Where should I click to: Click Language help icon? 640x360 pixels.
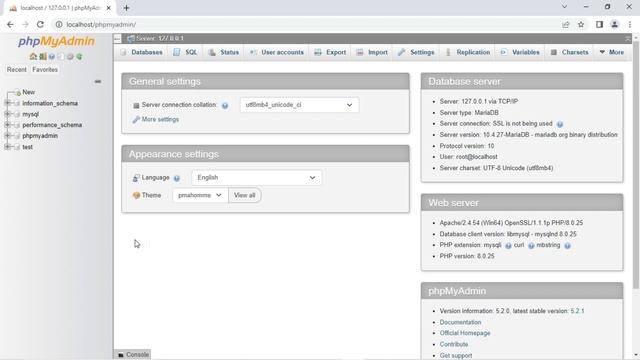177,178
